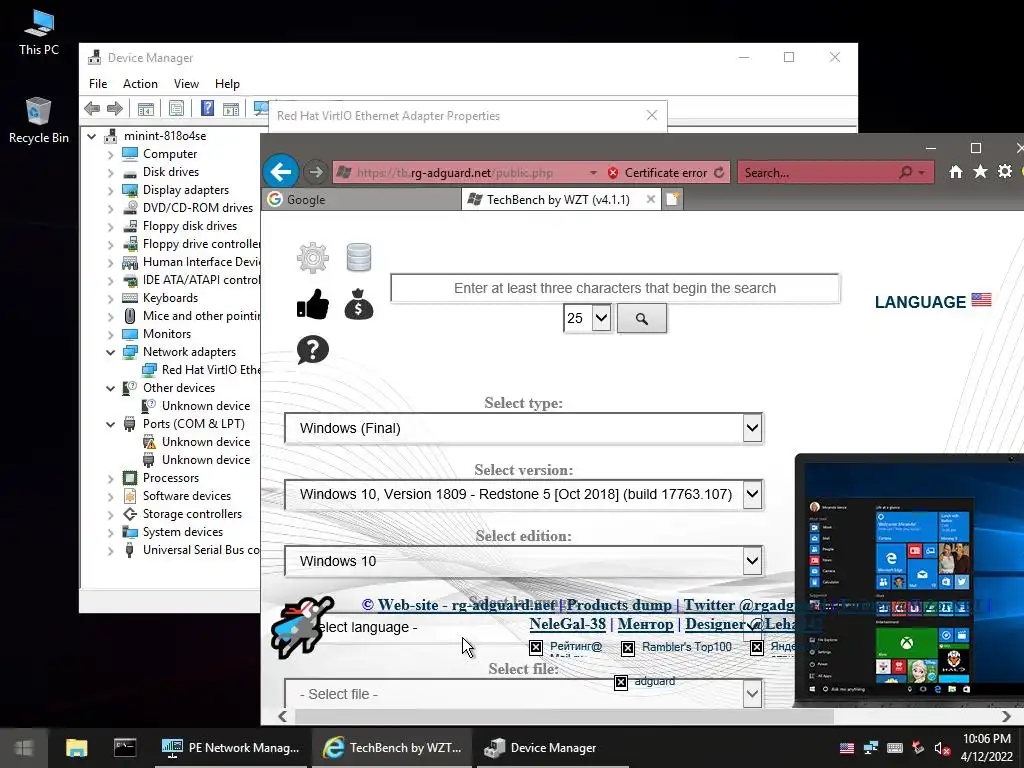Open the Products dump link
The height and width of the screenshot is (768, 1024).
pyautogui.click(x=619, y=605)
